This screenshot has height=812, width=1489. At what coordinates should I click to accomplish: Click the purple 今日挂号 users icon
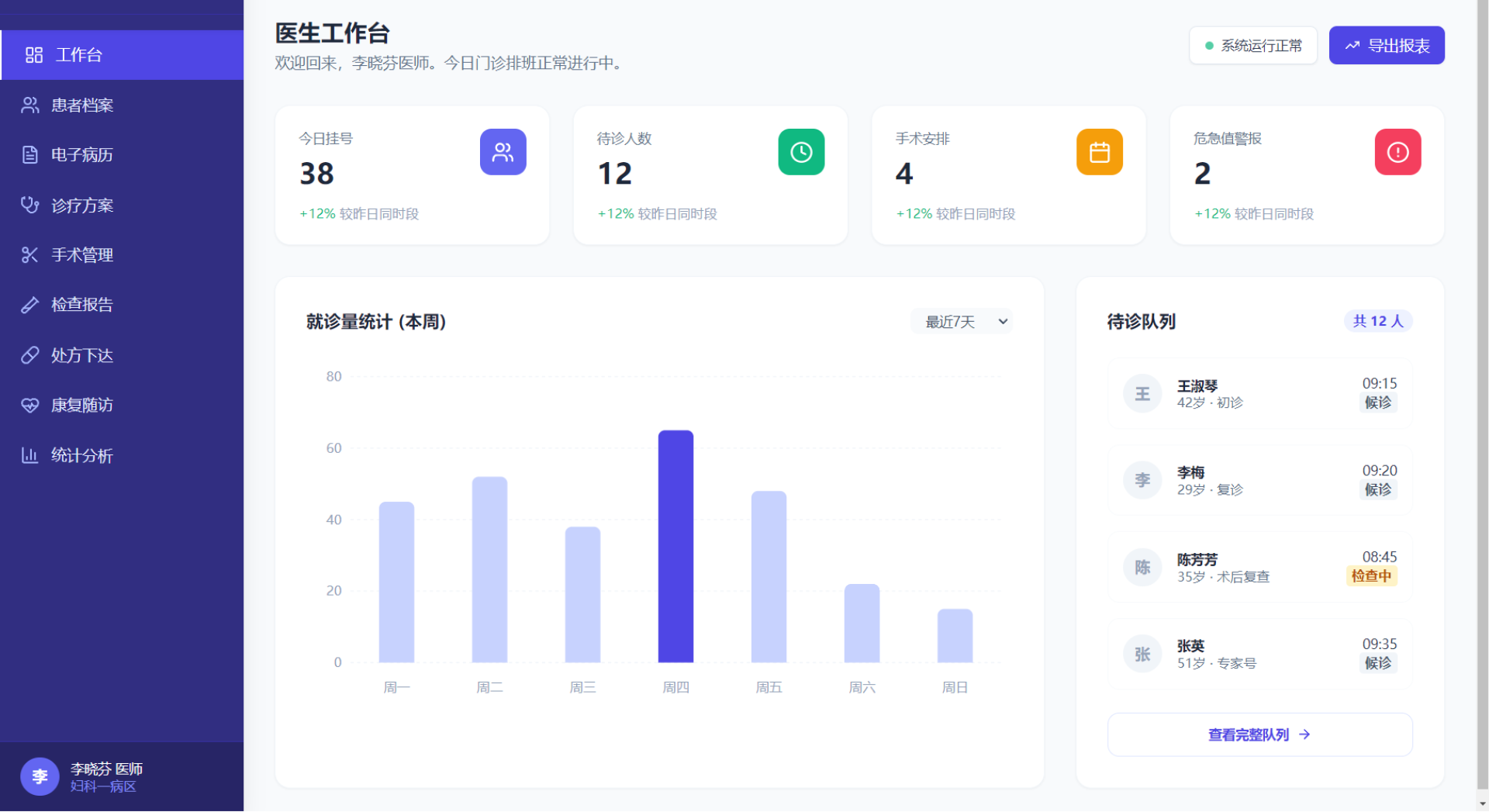tap(503, 152)
